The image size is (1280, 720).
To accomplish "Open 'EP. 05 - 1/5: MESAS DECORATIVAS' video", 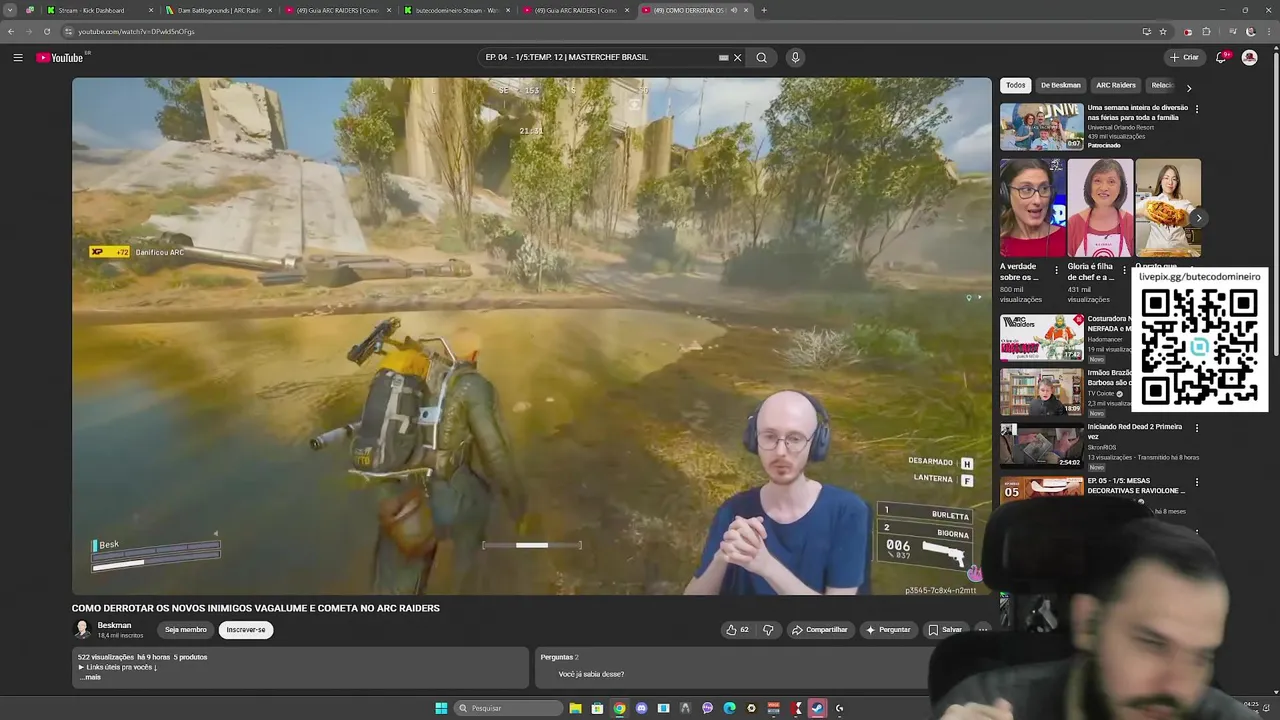I will pyautogui.click(x=1136, y=485).
